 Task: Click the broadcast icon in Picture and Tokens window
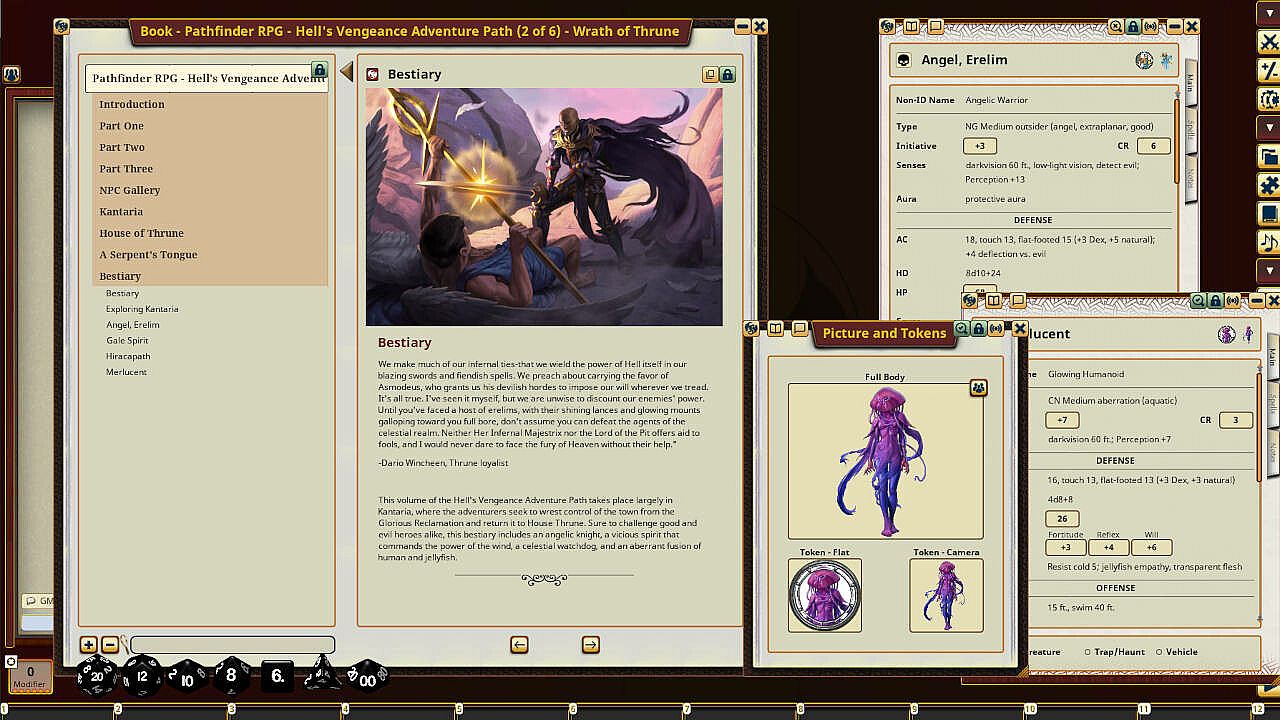pyautogui.click(x=997, y=328)
